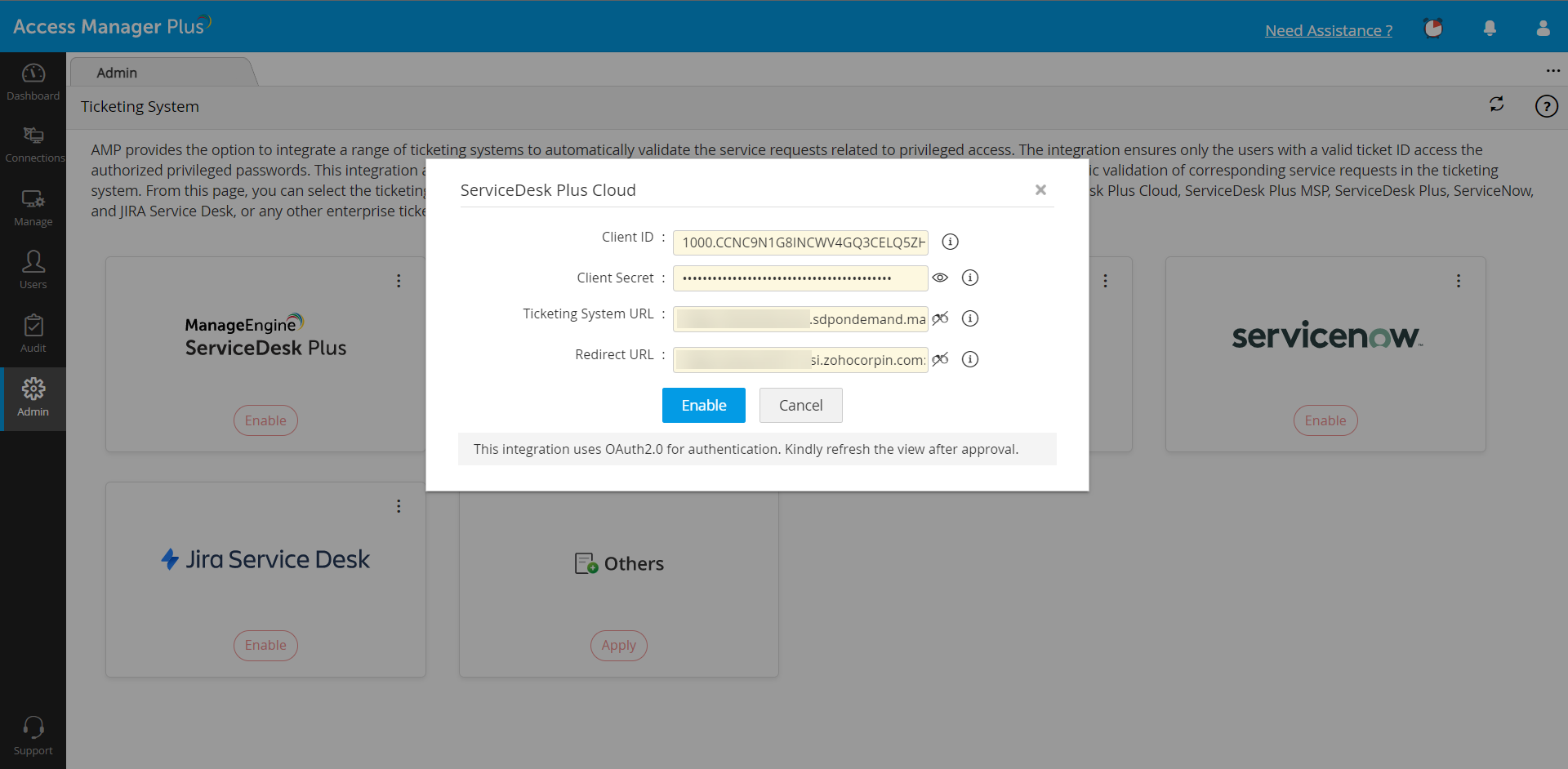Open options menu on ServiceNow card

(1458, 281)
